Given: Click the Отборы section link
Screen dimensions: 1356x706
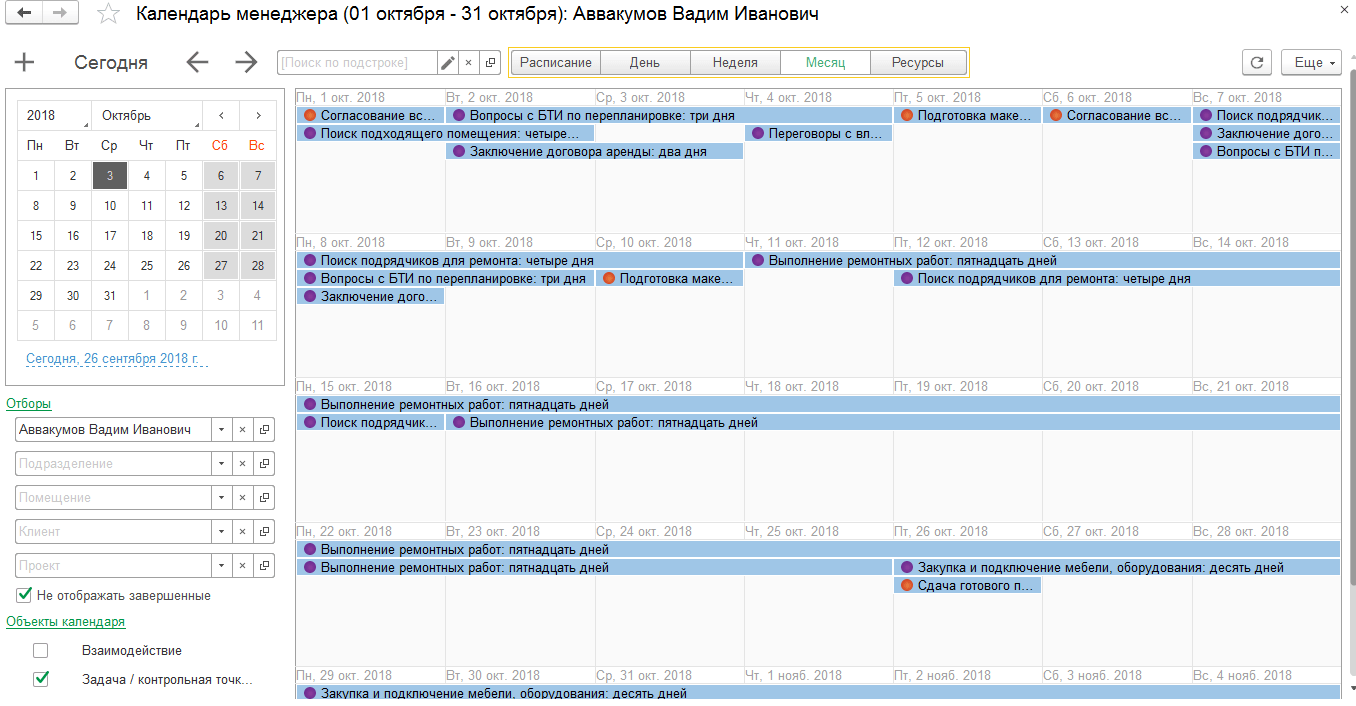Looking at the screenshot, I should [28, 404].
